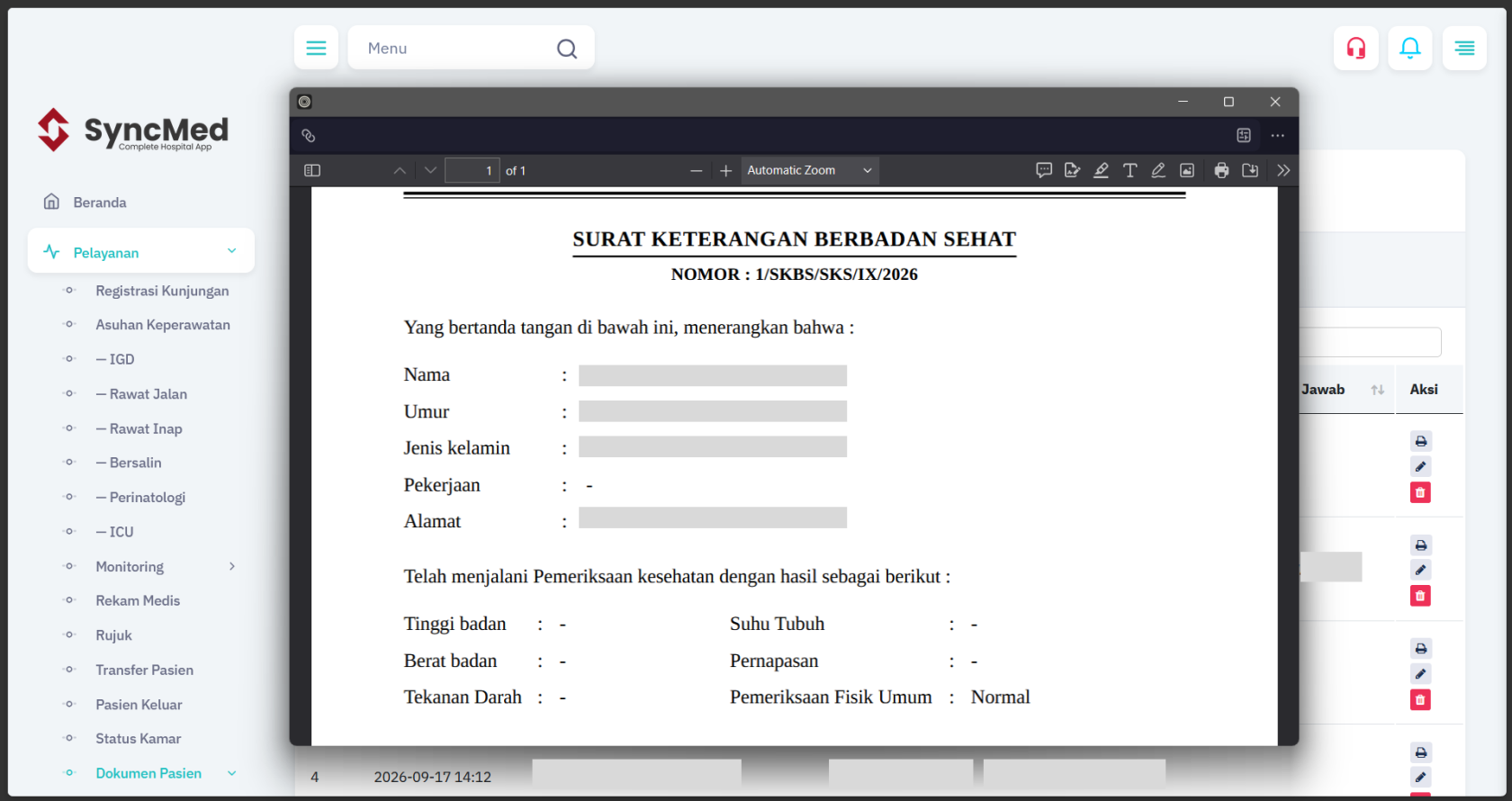The image size is (1512, 801).
Task: Go to previous page in PDF viewer
Action: click(400, 170)
